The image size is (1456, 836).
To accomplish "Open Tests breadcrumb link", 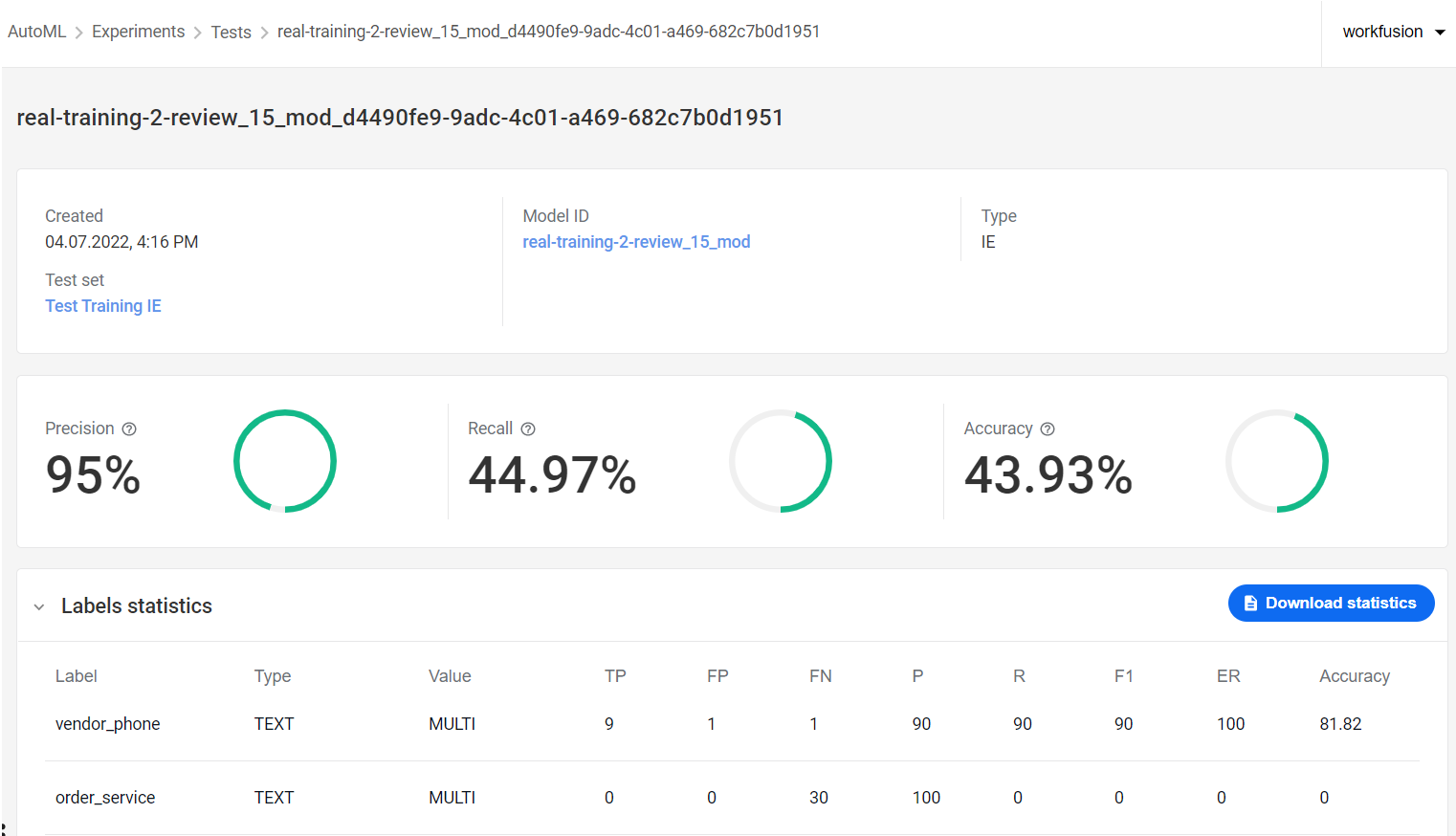I will pyautogui.click(x=232, y=33).
